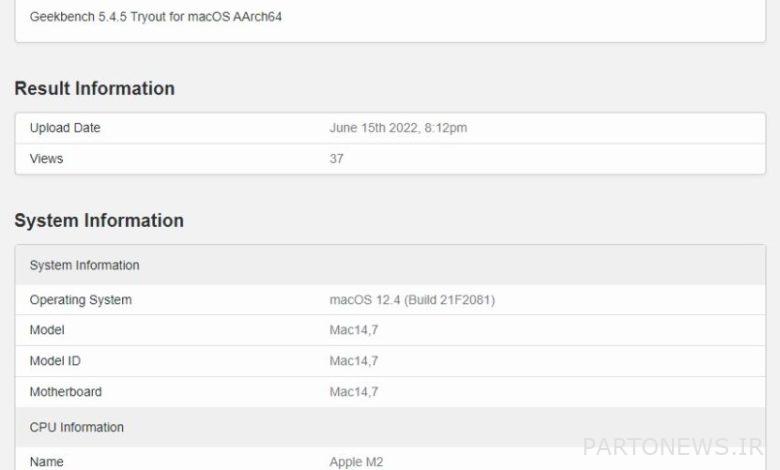Click the Operating System label

pos(81,300)
